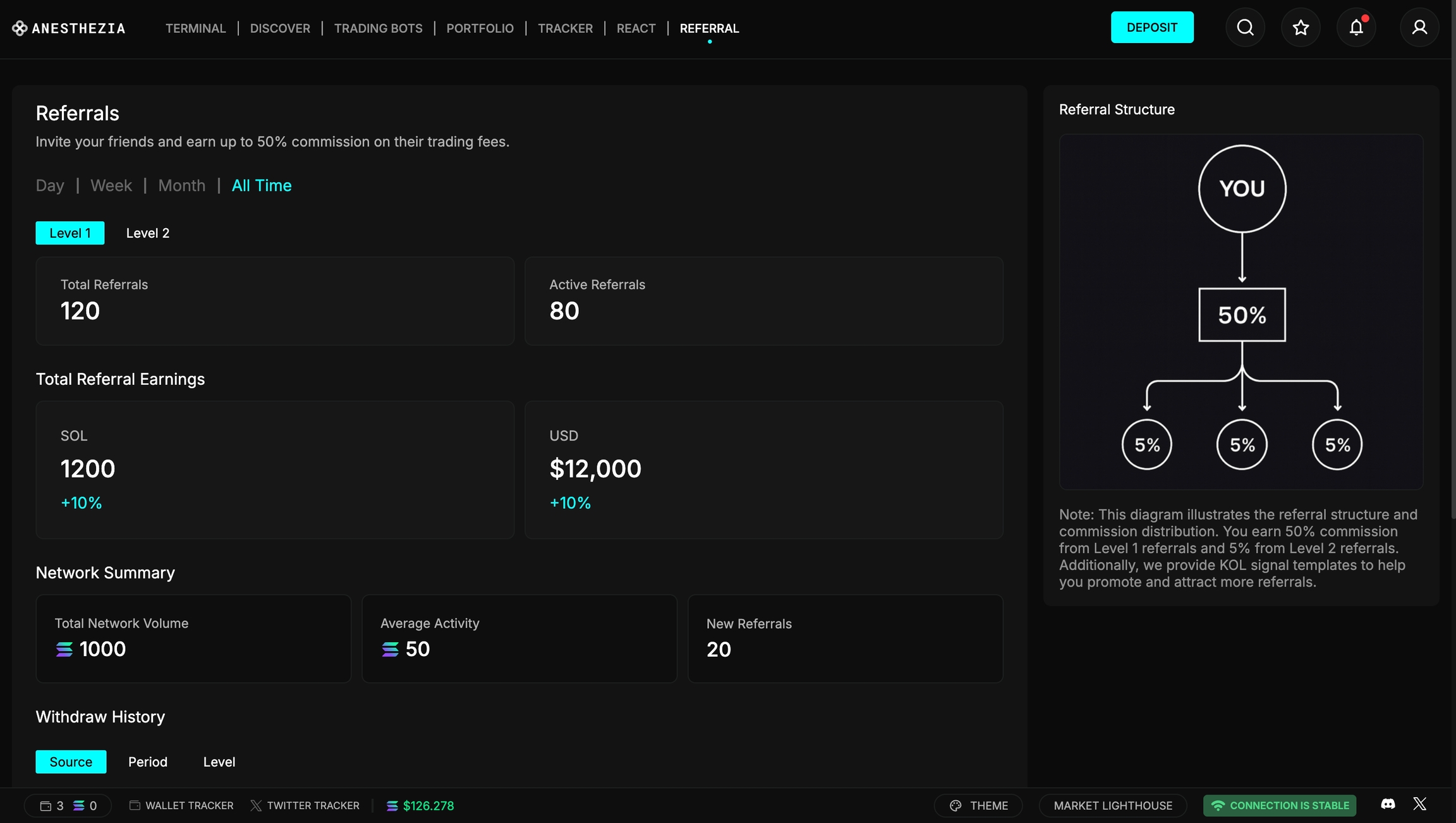Screen dimensions: 1456x823
Task: Open the search magnifier icon
Action: (1245, 28)
